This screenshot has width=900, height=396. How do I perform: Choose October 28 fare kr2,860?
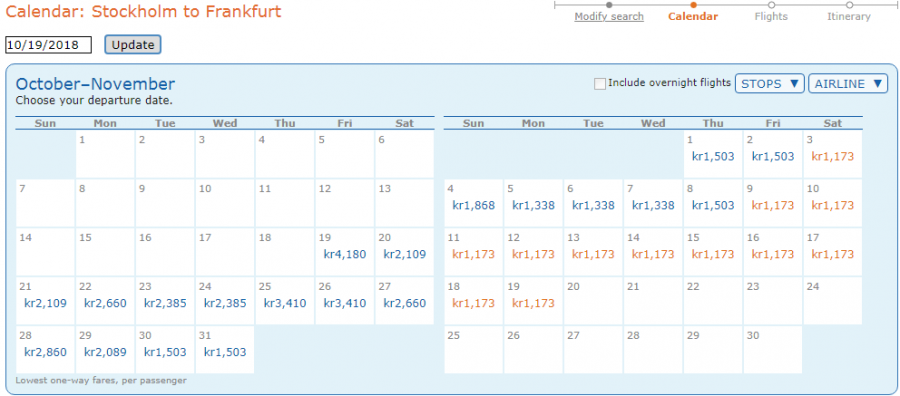tap(45, 352)
